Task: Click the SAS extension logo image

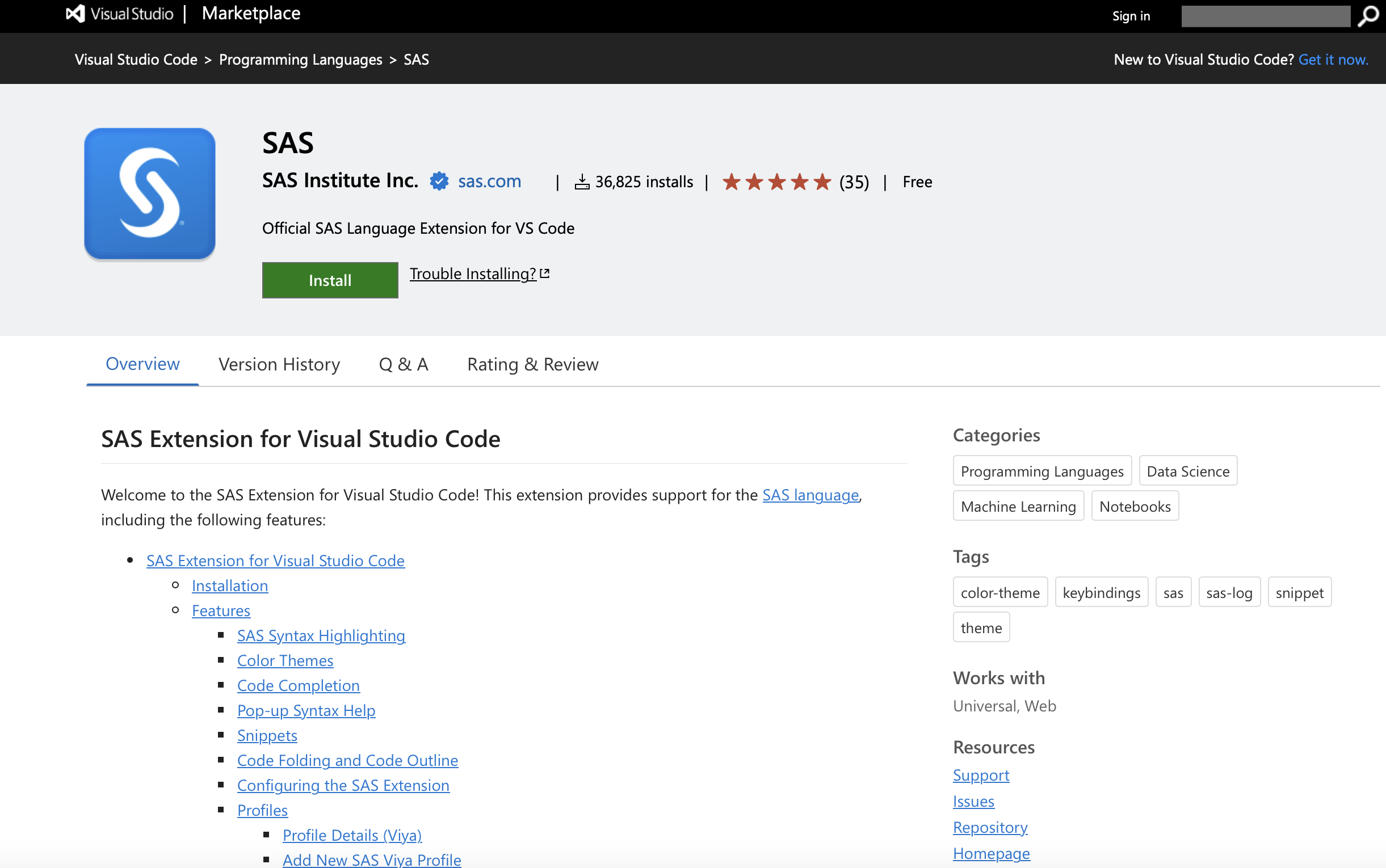Action: [x=150, y=194]
